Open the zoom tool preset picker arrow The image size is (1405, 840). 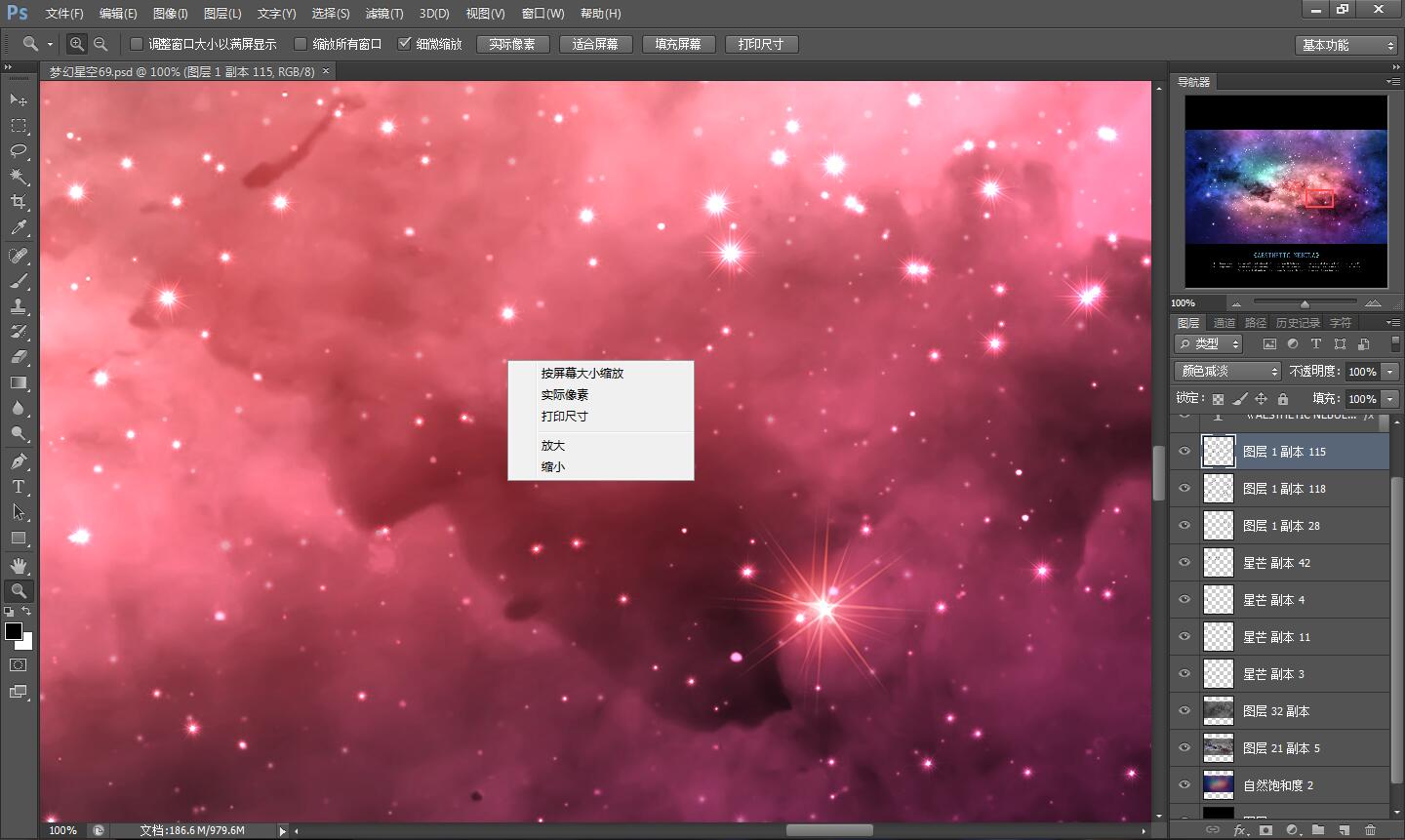click(x=50, y=45)
